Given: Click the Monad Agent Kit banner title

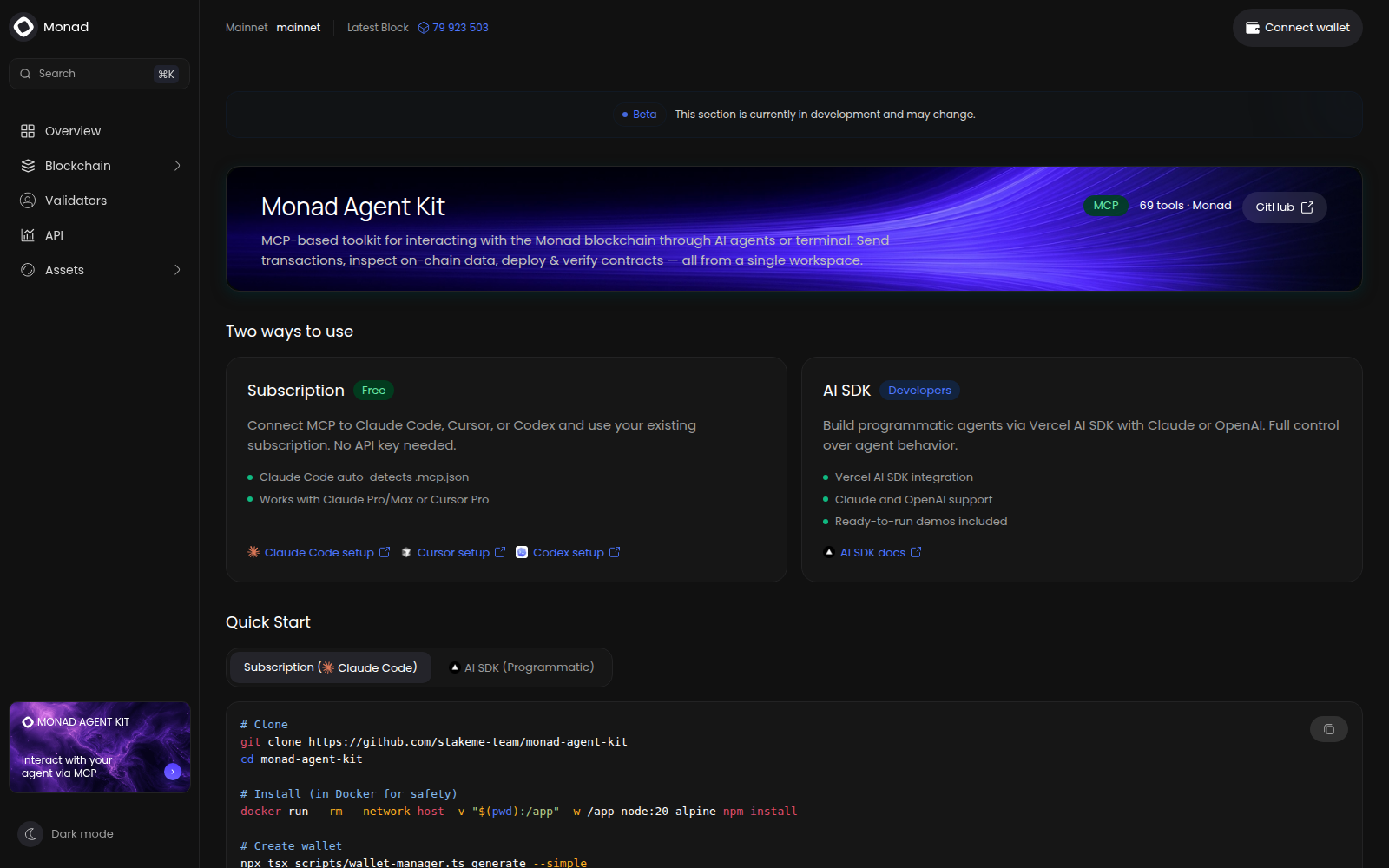Looking at the screenshot, I should 353,207.
